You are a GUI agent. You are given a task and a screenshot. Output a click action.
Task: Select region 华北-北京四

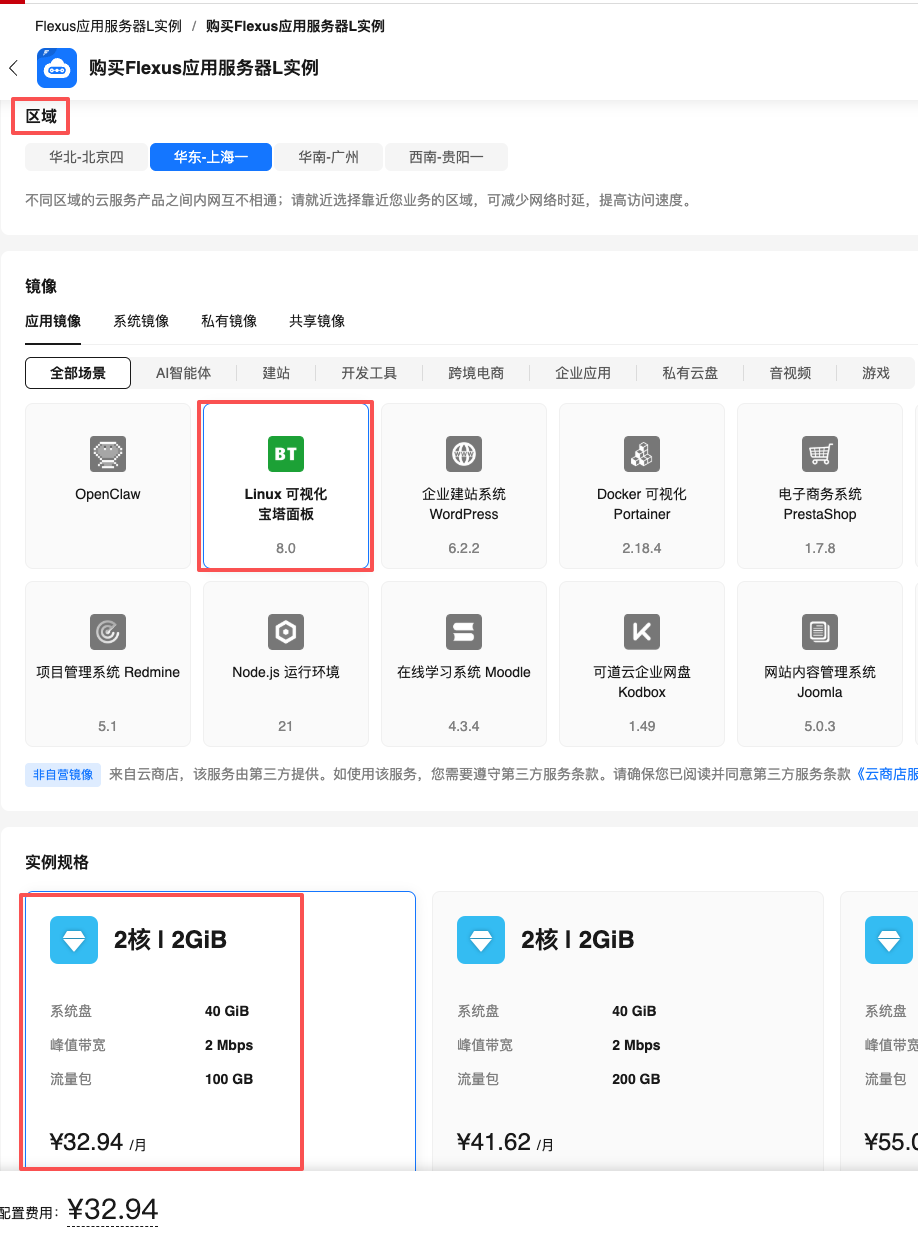[x=87, y=157]
